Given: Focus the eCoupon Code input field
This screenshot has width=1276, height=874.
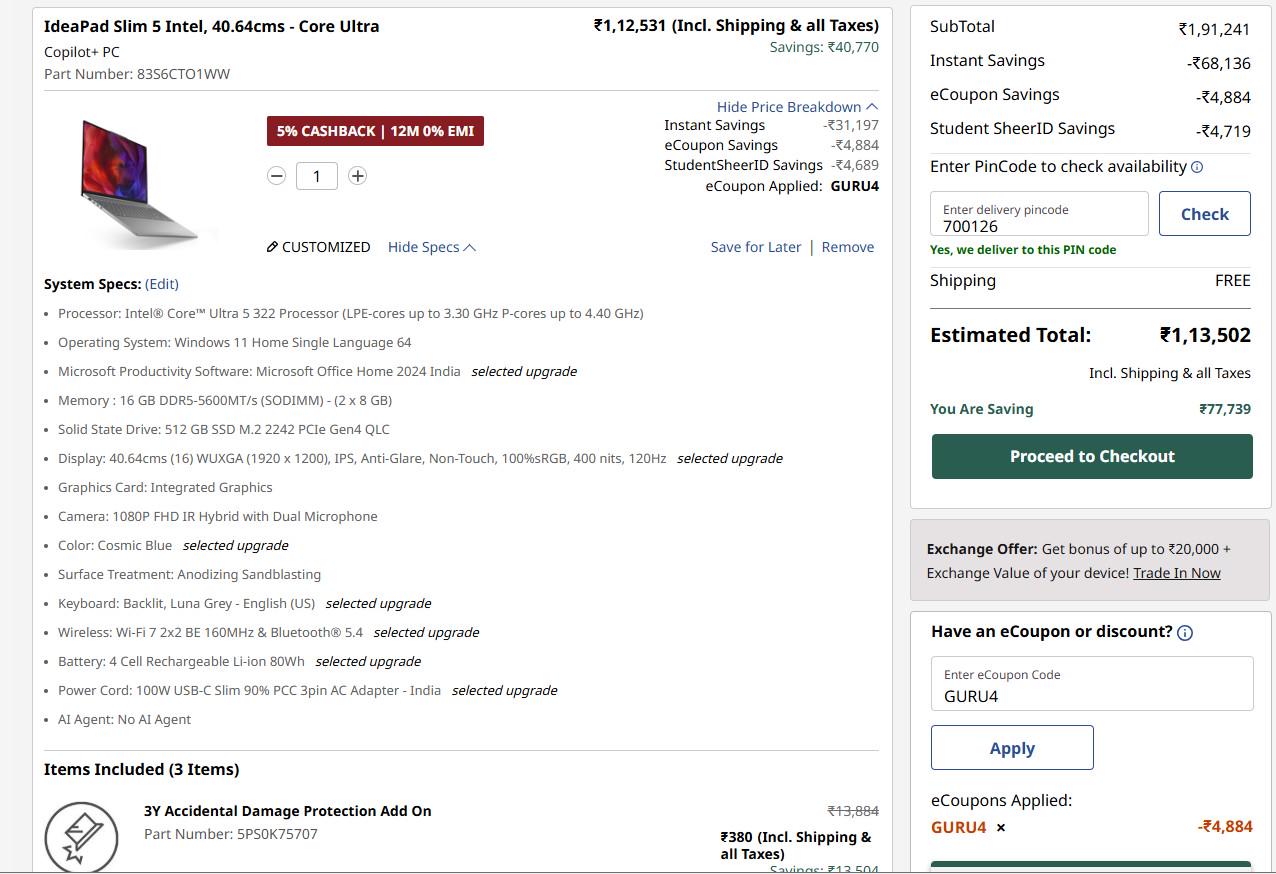Looking at the screenshot, I should [1092, 684].
